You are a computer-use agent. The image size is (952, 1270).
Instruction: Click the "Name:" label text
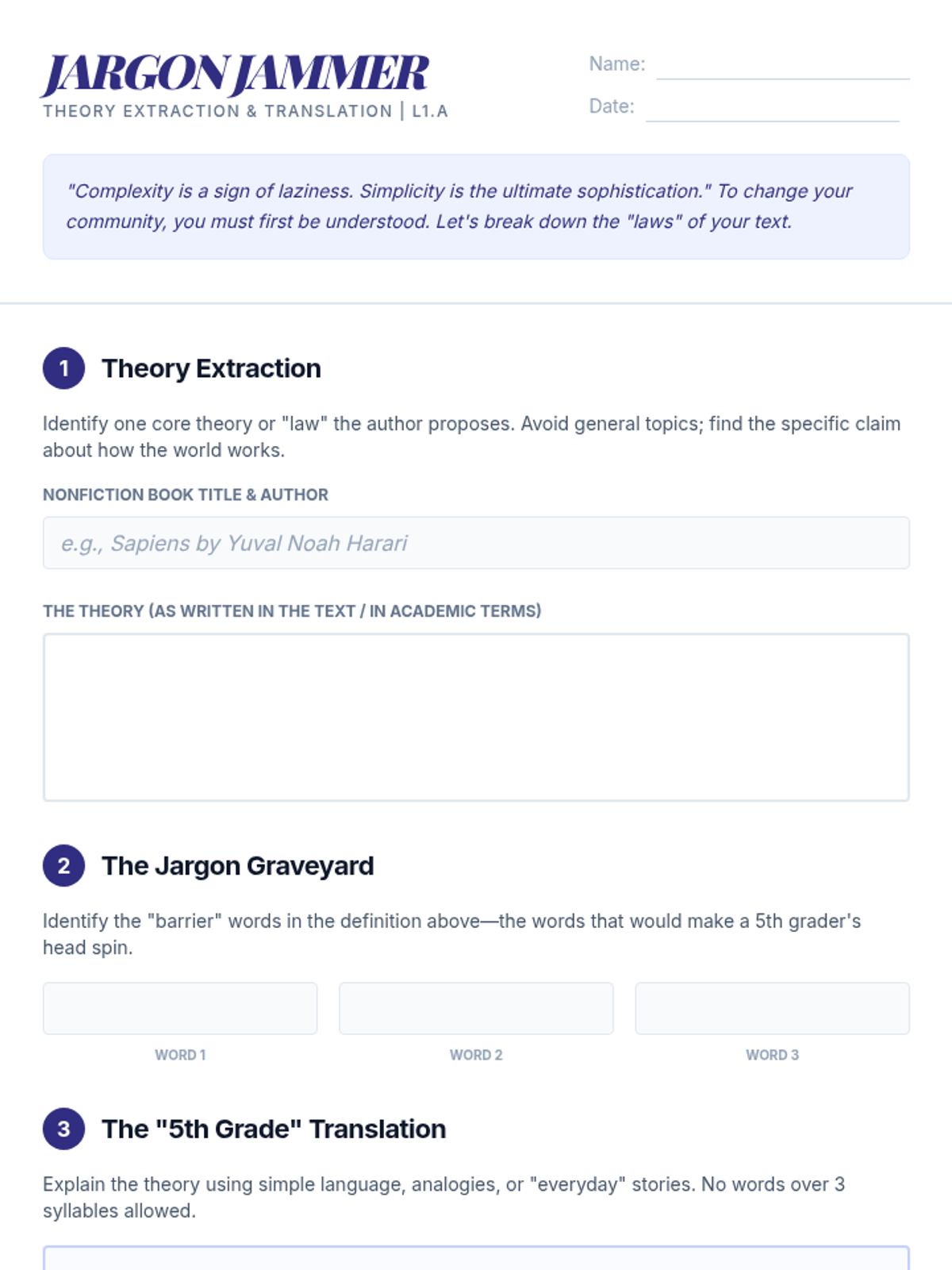[x=616, y=64]
